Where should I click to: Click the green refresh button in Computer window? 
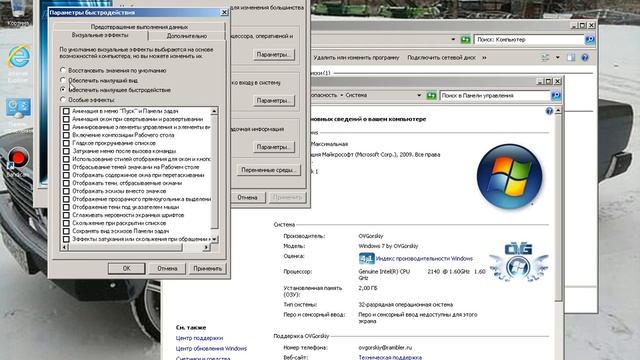(465, 40)
